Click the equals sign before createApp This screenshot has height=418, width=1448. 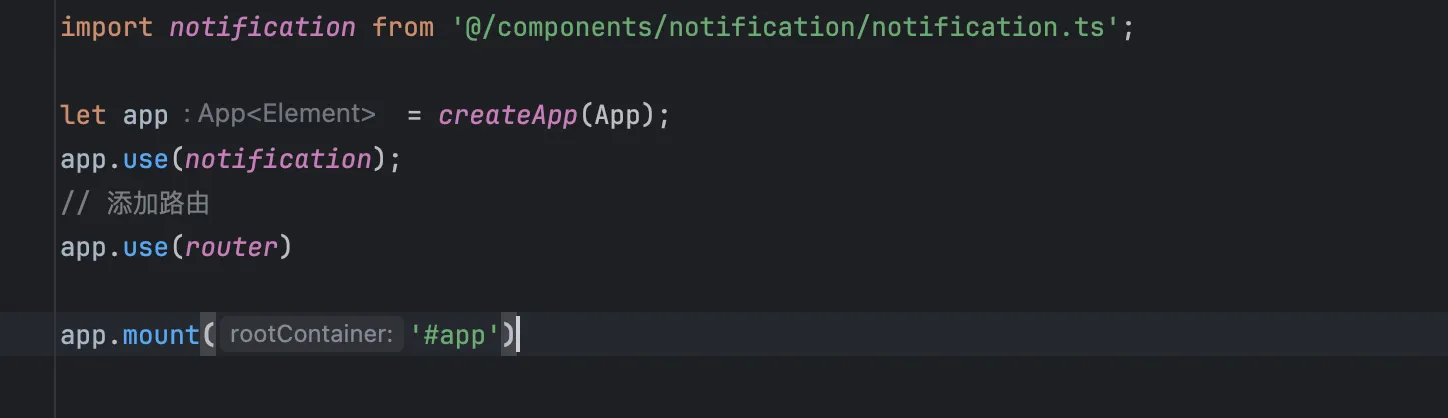(x=415, y=115)
